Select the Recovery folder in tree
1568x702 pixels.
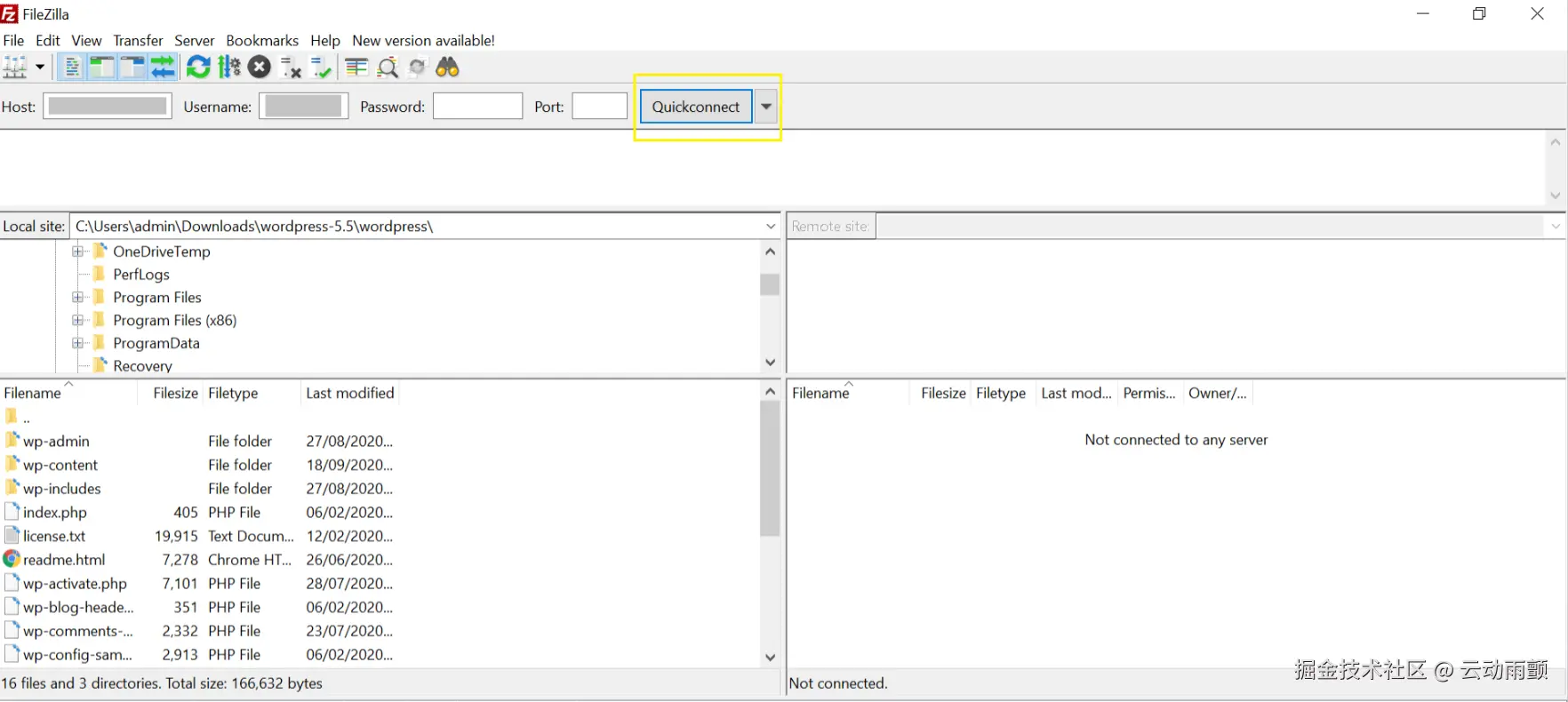pyautogui.click(x=143, y=366)
